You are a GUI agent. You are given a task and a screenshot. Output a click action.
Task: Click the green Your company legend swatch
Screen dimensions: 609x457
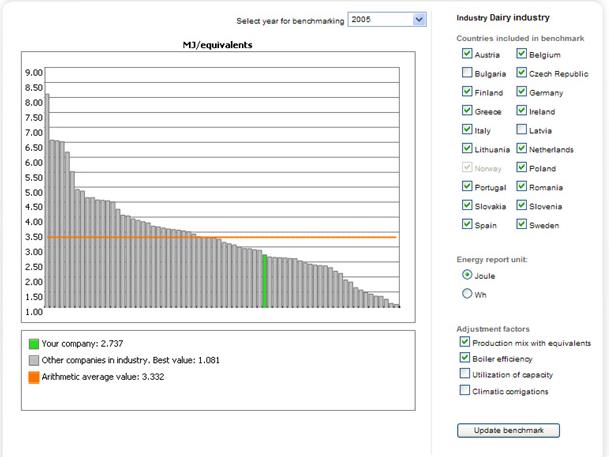34,344
